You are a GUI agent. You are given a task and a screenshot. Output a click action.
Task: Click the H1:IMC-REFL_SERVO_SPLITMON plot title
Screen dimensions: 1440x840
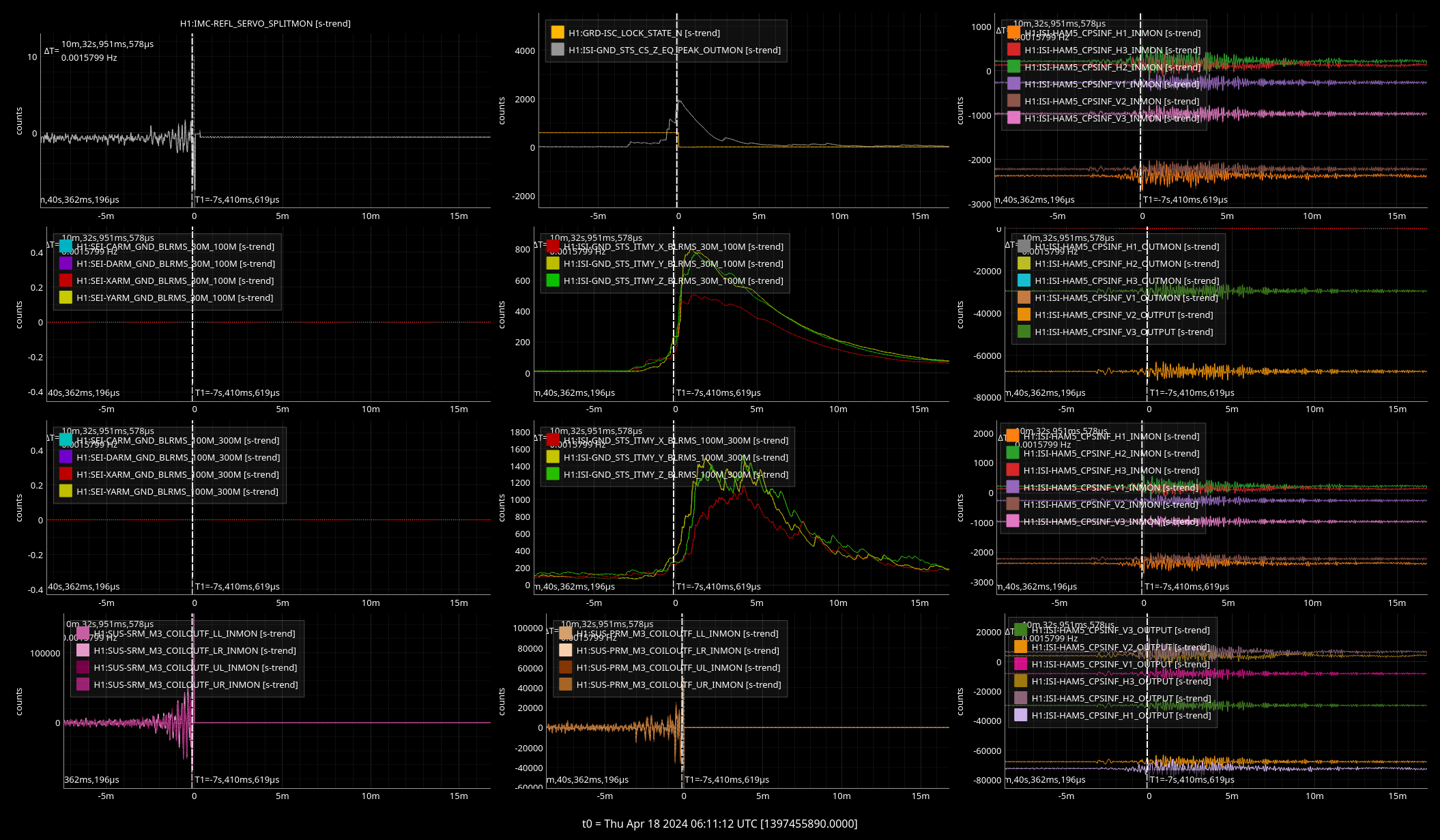(x=265, y=23)
